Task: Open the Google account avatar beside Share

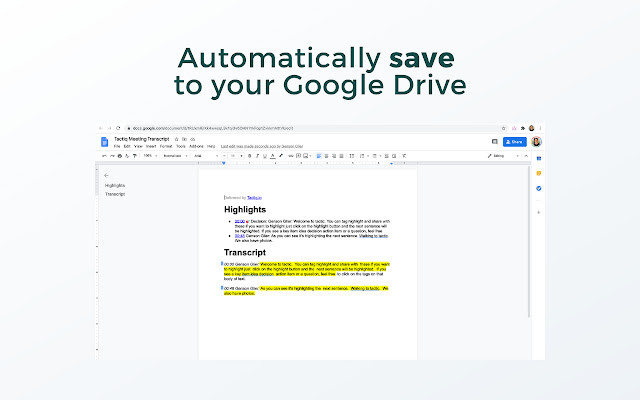Action: tap(536, 142)
